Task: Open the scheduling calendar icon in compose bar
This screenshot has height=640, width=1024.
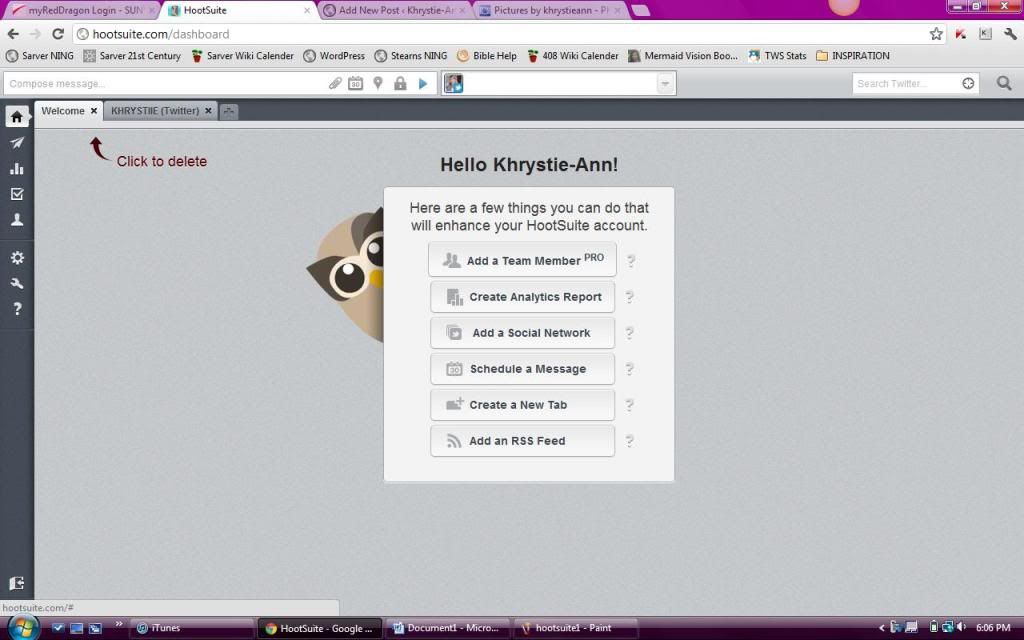Action: point(355,84)
